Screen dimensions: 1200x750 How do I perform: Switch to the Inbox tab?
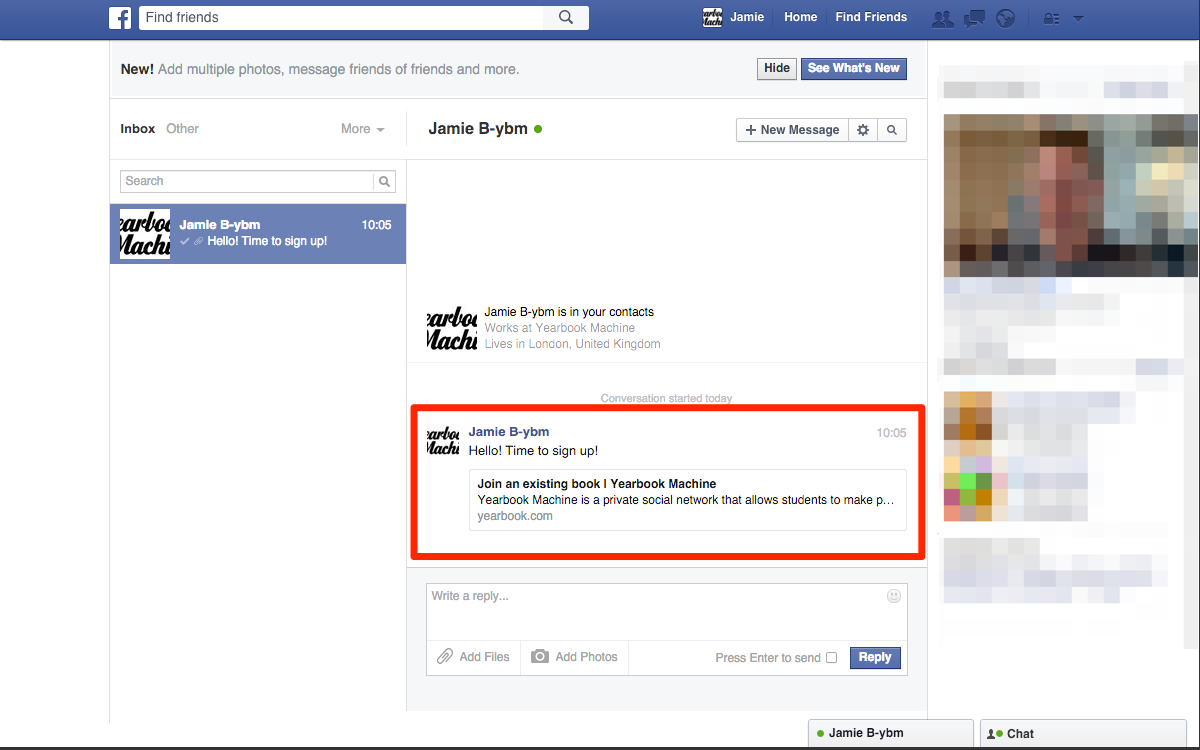point(138,129)
